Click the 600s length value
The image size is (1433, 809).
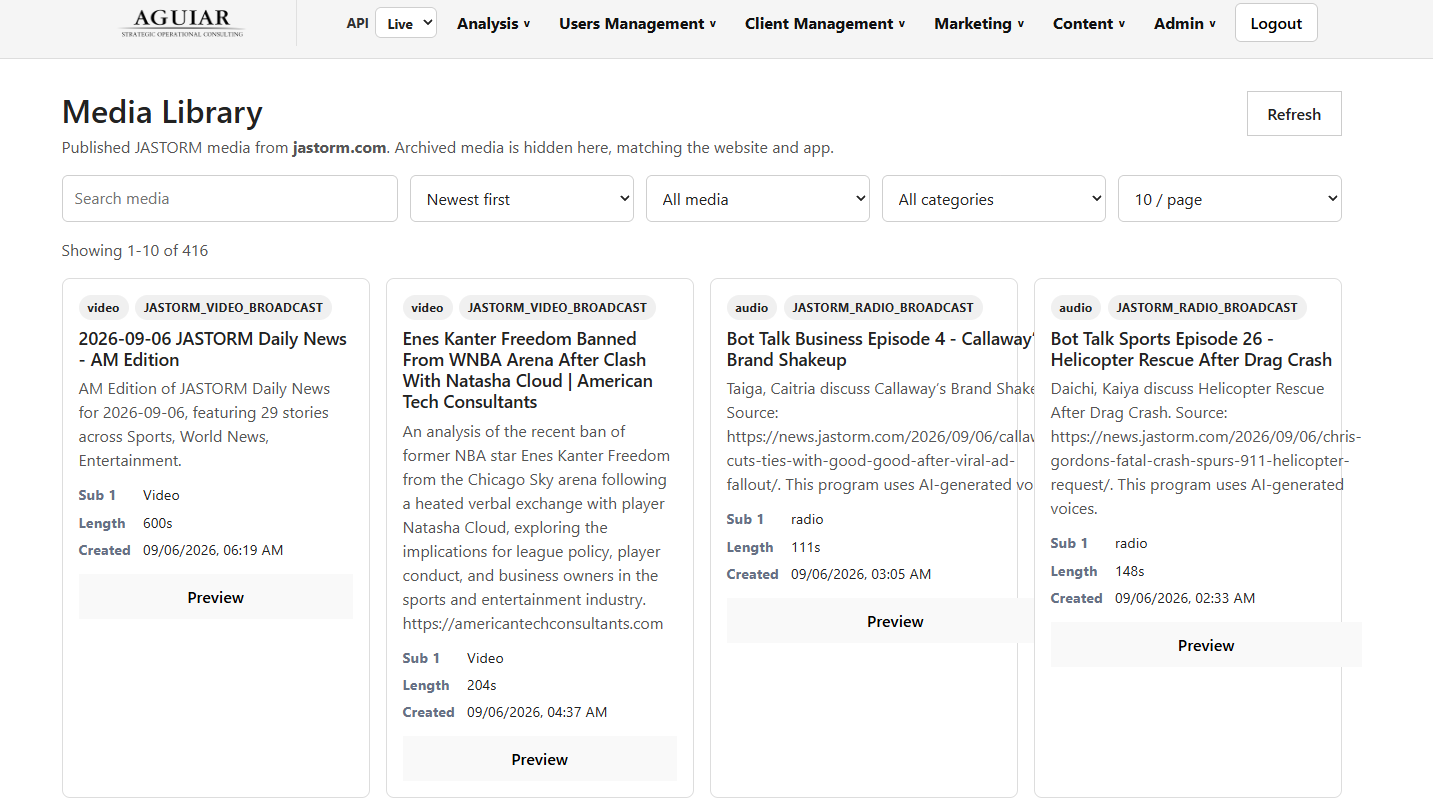click(158, 523)
